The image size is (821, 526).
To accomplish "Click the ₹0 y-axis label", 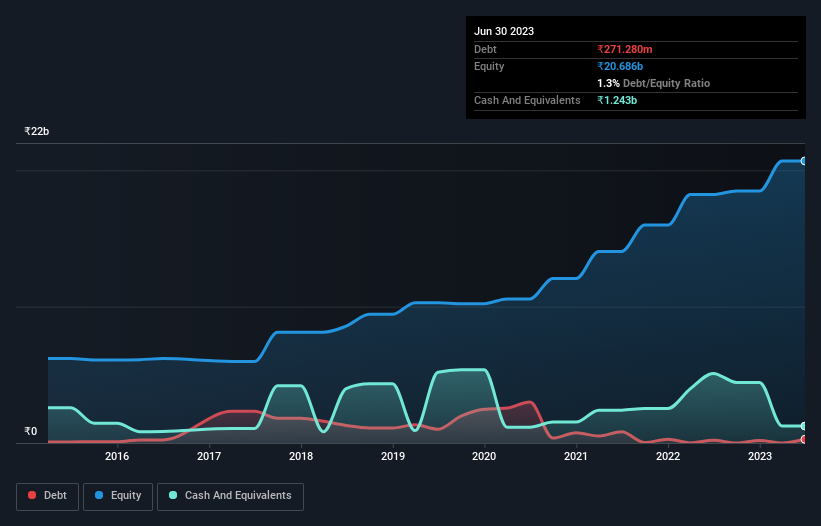I will [x=31, y=431].
